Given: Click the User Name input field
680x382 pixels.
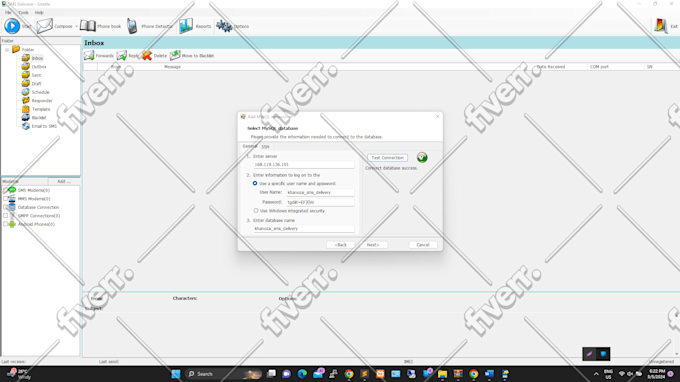Looking at the screenshot, I should [320, 193].
